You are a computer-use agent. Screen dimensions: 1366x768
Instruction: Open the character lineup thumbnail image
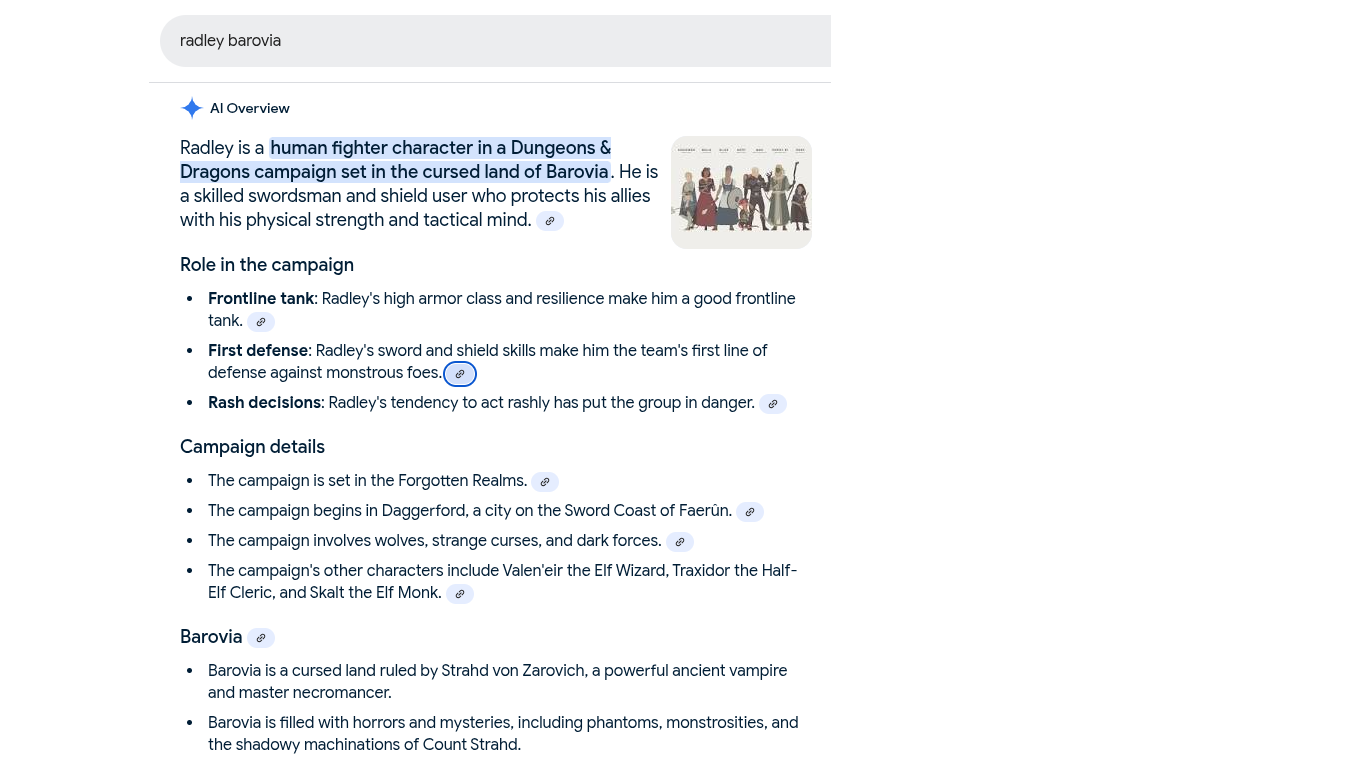(741, 192)
